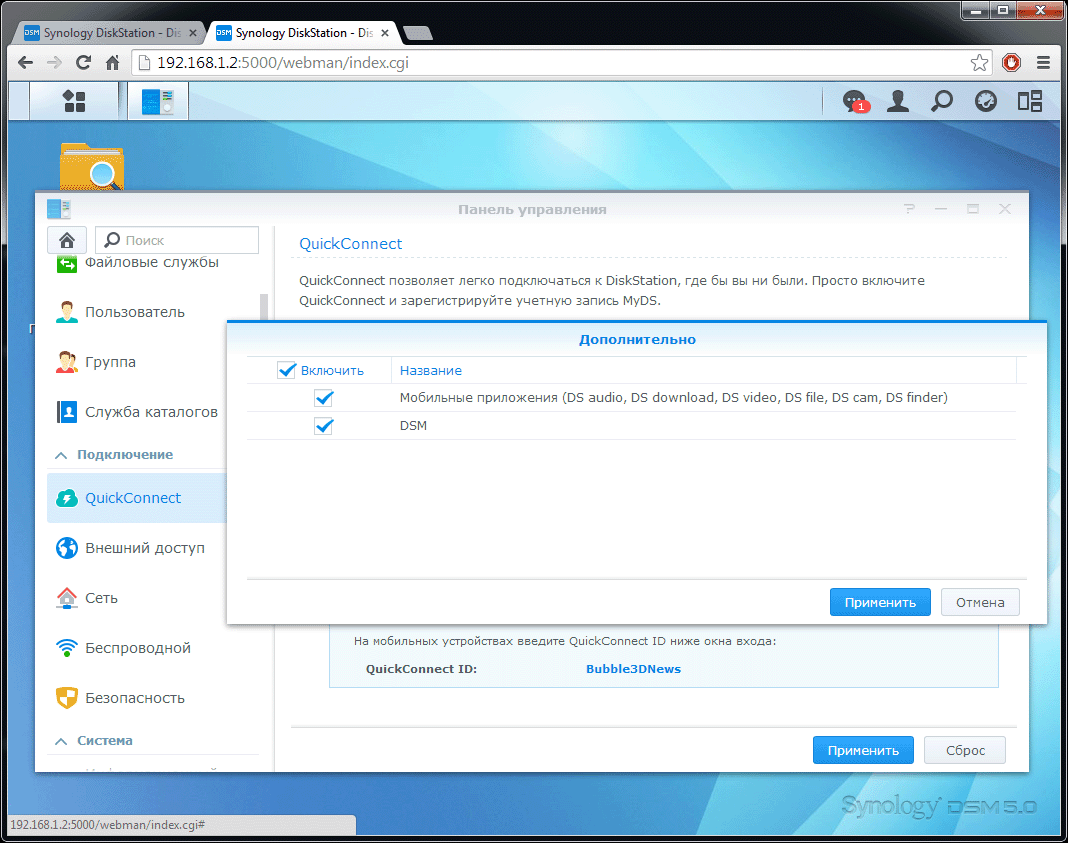This screenshot has height=843, width=1068.
Task: Click the Дополнительно dialog title
Action: 638,339
